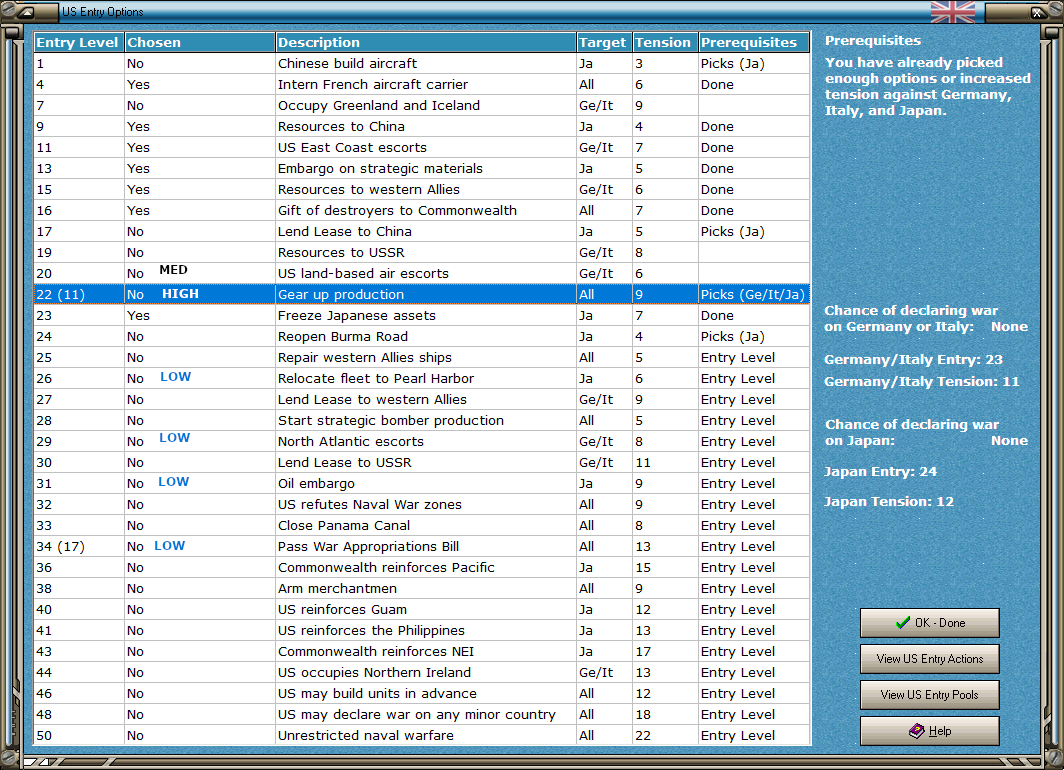Select 'Lend Lease to USSR' row
Screen dimensions: 1064x770
(422, 463)
